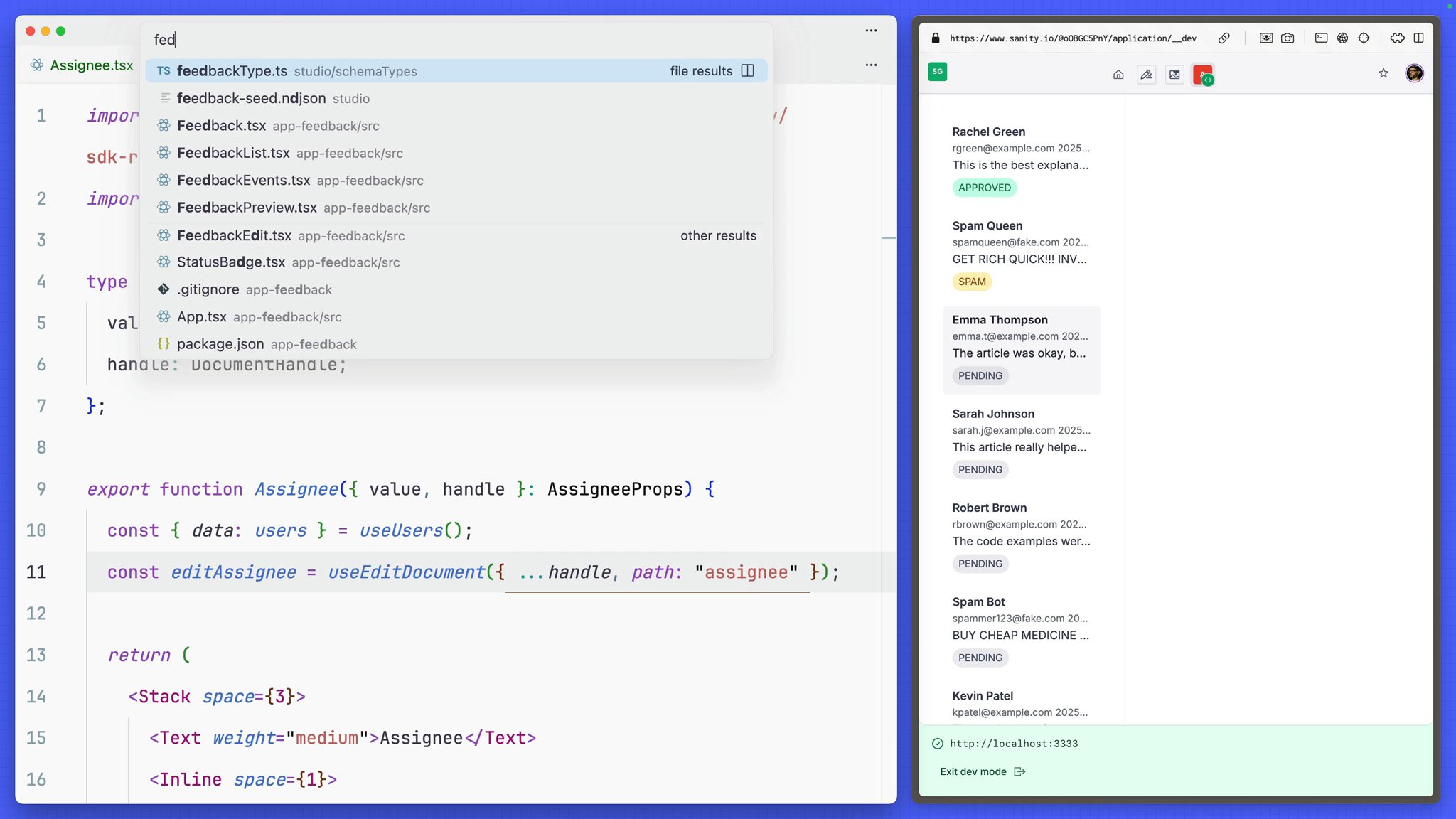
Task: Open the terminal console icon in browser toolbar
Action: pyautogui.click(x=1321, y=38)
